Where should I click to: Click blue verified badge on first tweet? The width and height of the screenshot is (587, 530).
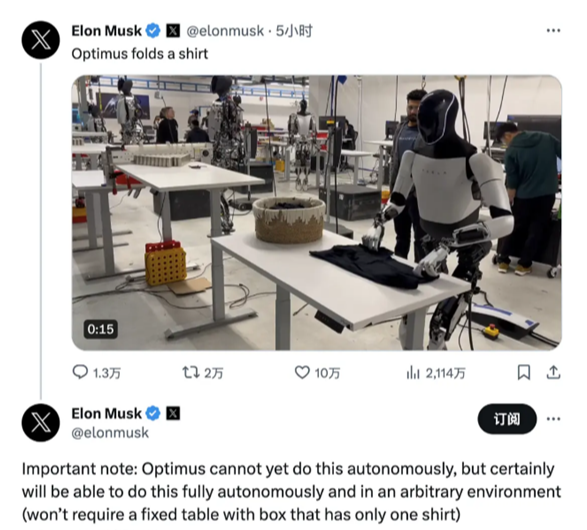[x=153, y=31]
